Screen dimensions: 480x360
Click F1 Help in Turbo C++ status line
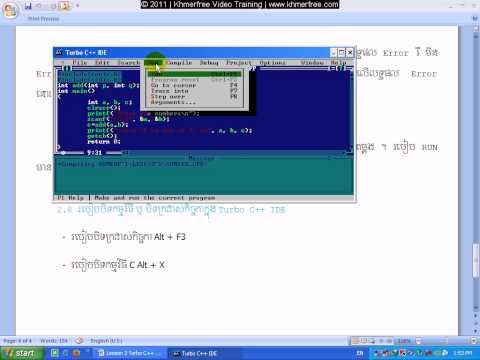(x=71, y=198)
